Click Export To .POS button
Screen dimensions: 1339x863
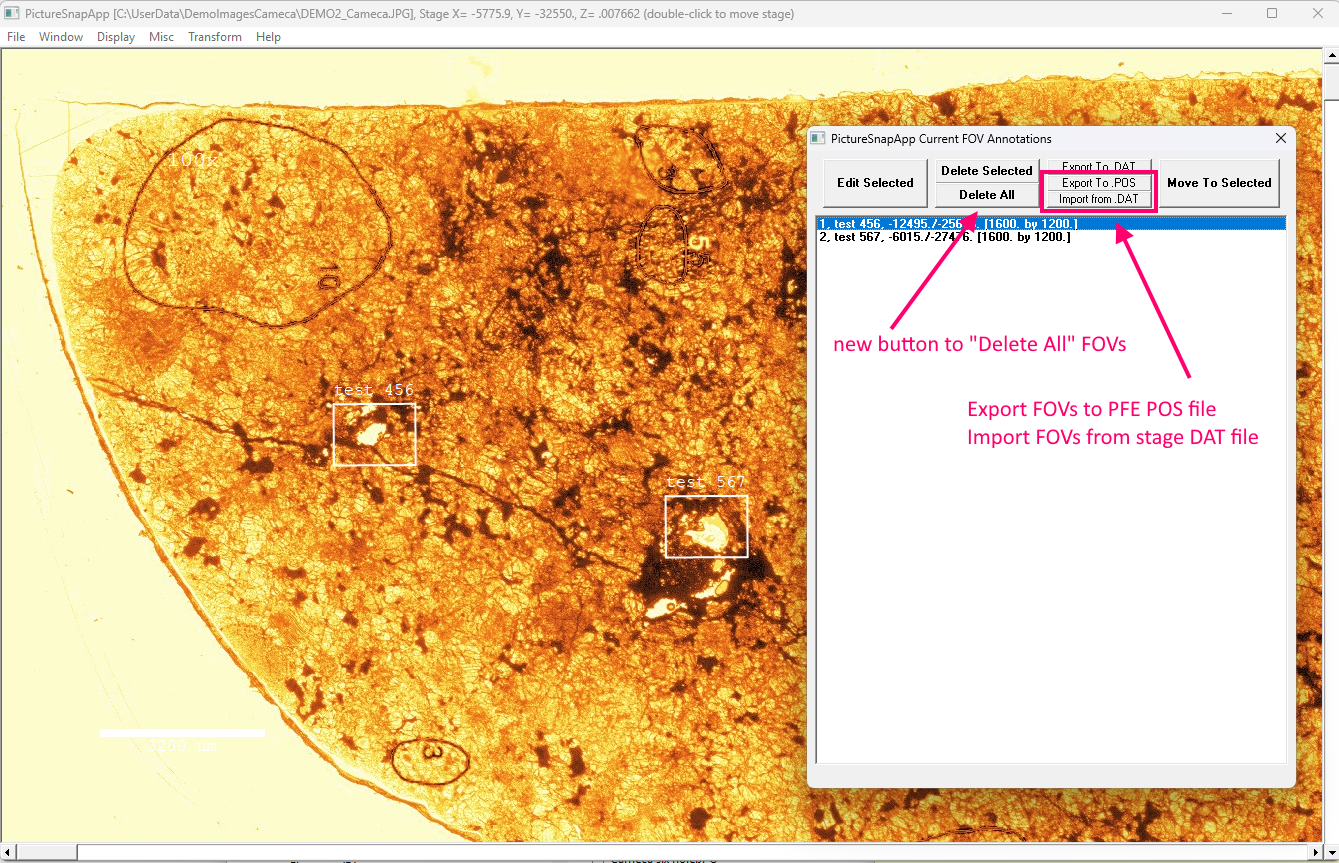[1098, 183]
